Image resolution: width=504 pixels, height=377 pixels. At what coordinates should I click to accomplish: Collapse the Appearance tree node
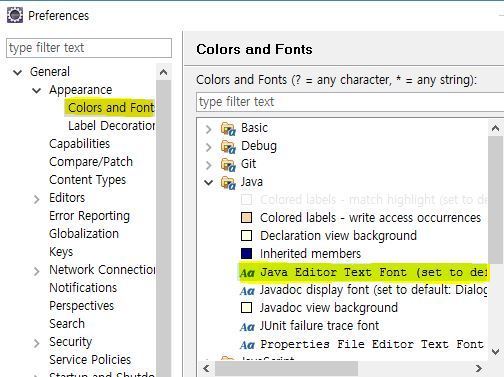click(x=37, y=90)
